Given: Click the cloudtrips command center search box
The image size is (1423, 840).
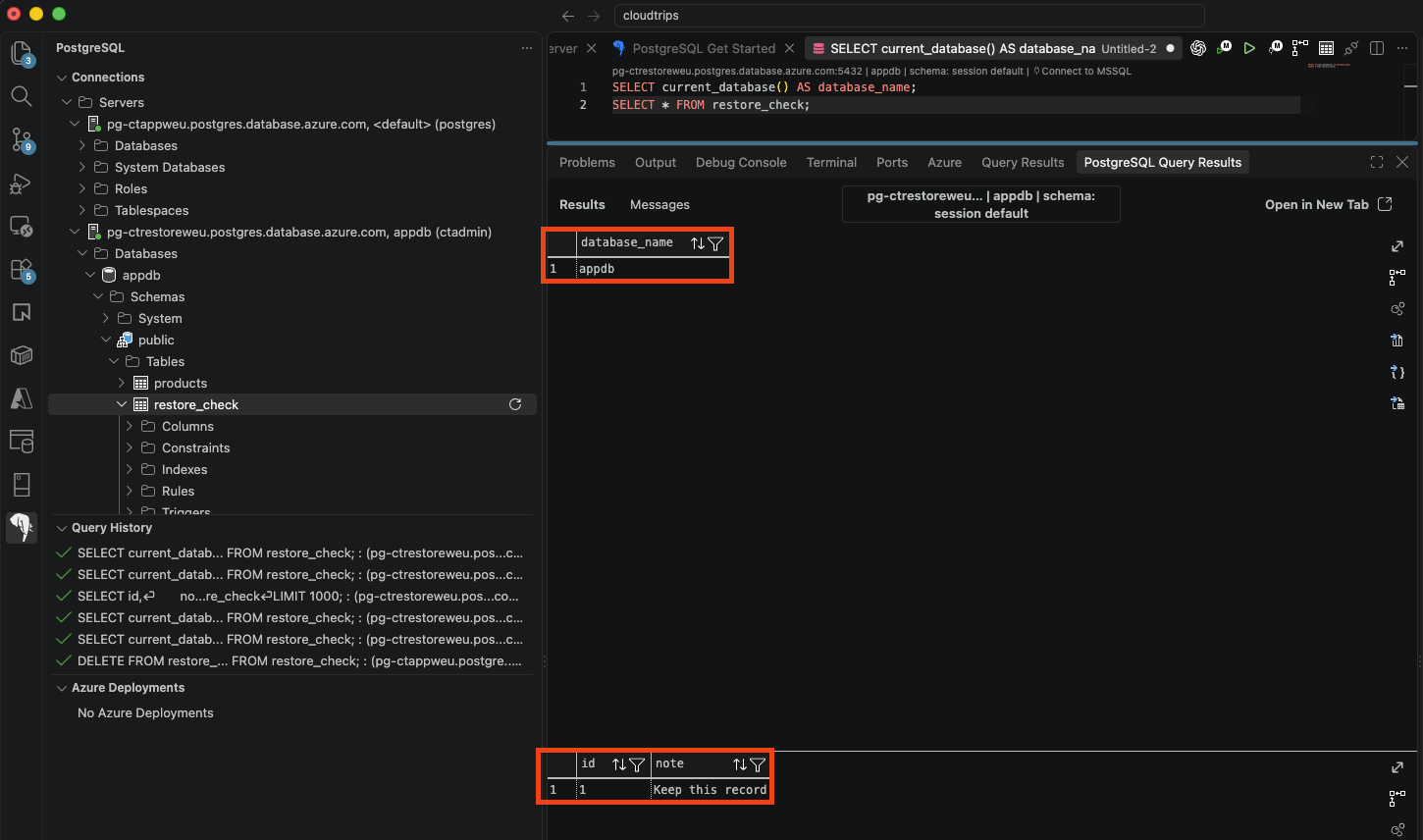Looking at the screenshot, I should pos(909,16).
